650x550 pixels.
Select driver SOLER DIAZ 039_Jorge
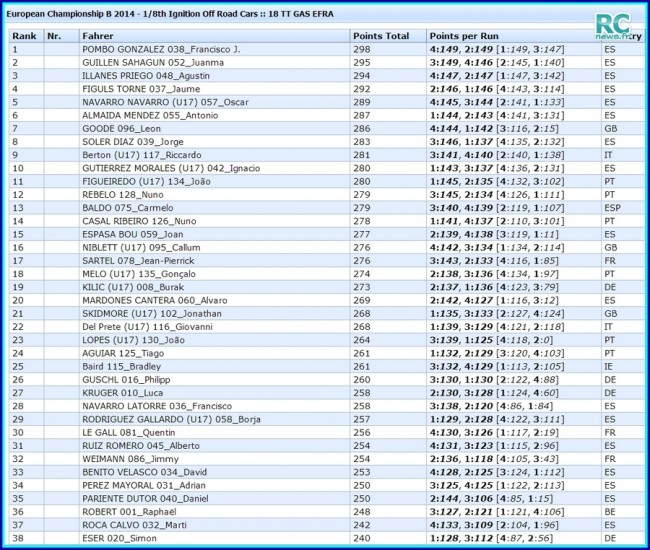(133, 142)
